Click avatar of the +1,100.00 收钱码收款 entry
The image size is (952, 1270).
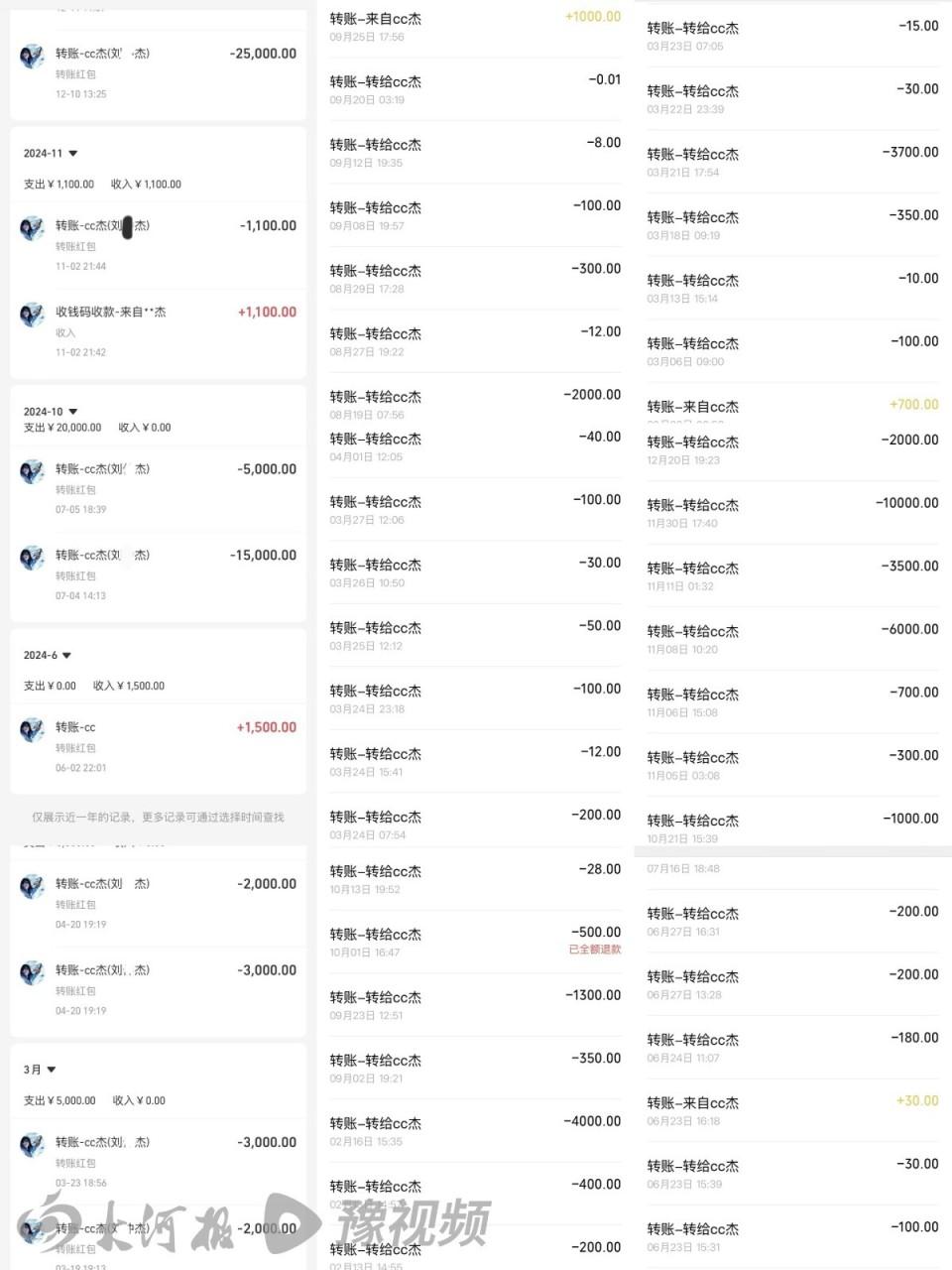point(32,315)
